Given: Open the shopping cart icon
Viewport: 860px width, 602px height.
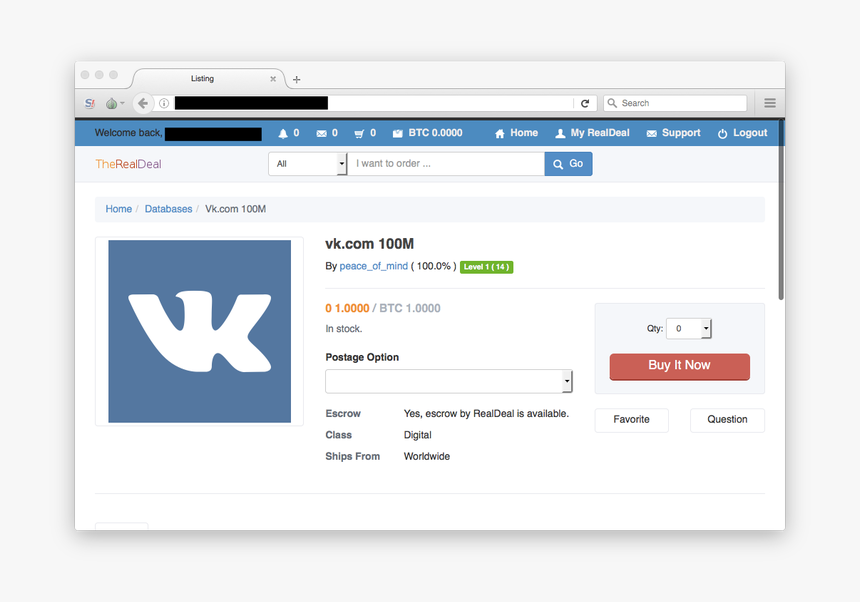Looking at the screenshot, I should click(359, 133).
